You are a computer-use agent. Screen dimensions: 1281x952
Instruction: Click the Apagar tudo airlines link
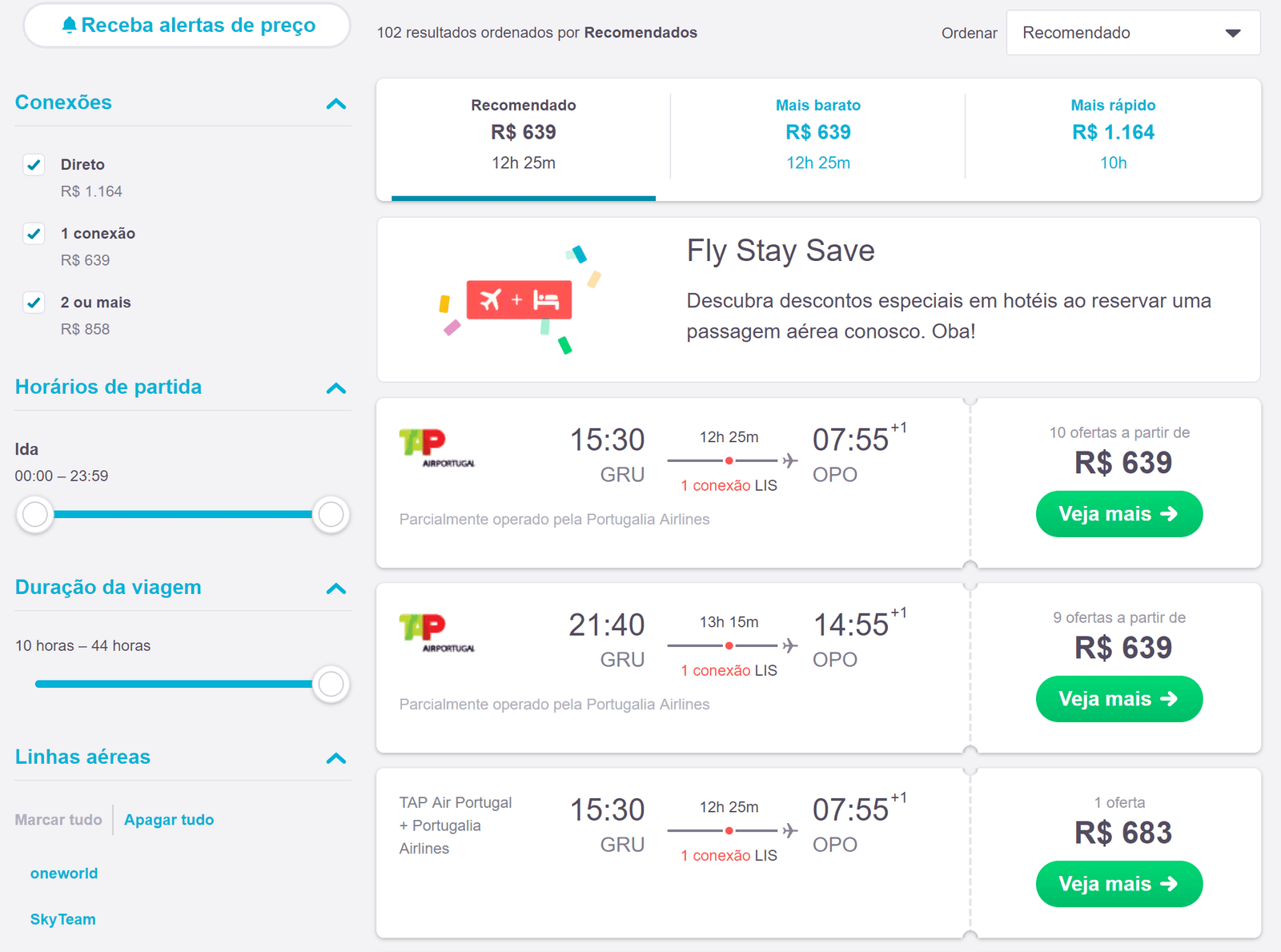[169, 820]
